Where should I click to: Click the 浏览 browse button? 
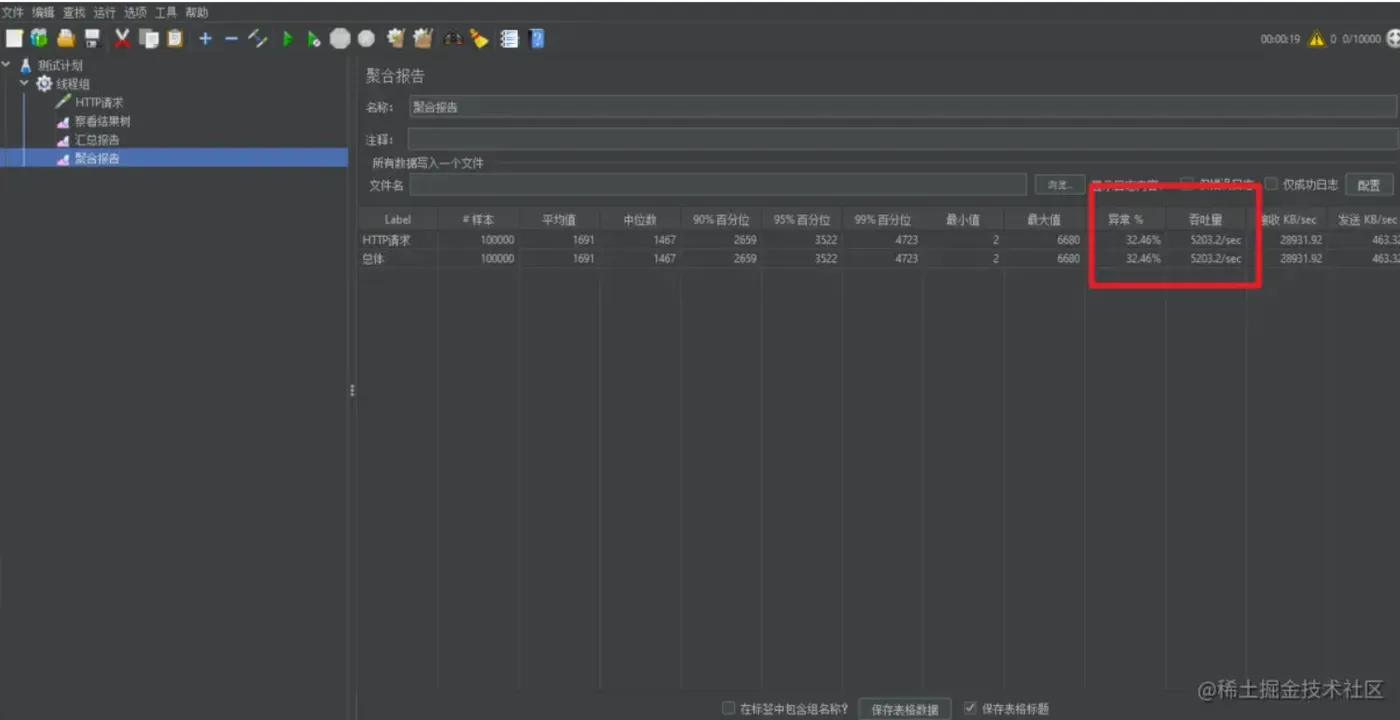(1059, 185)
